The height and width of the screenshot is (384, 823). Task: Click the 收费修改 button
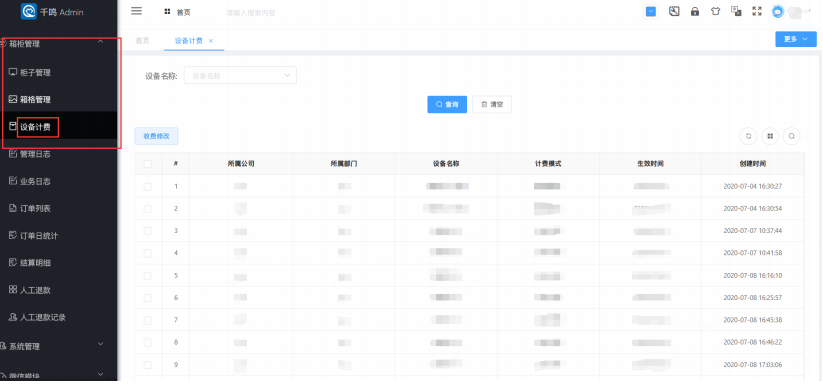(156, 136)
